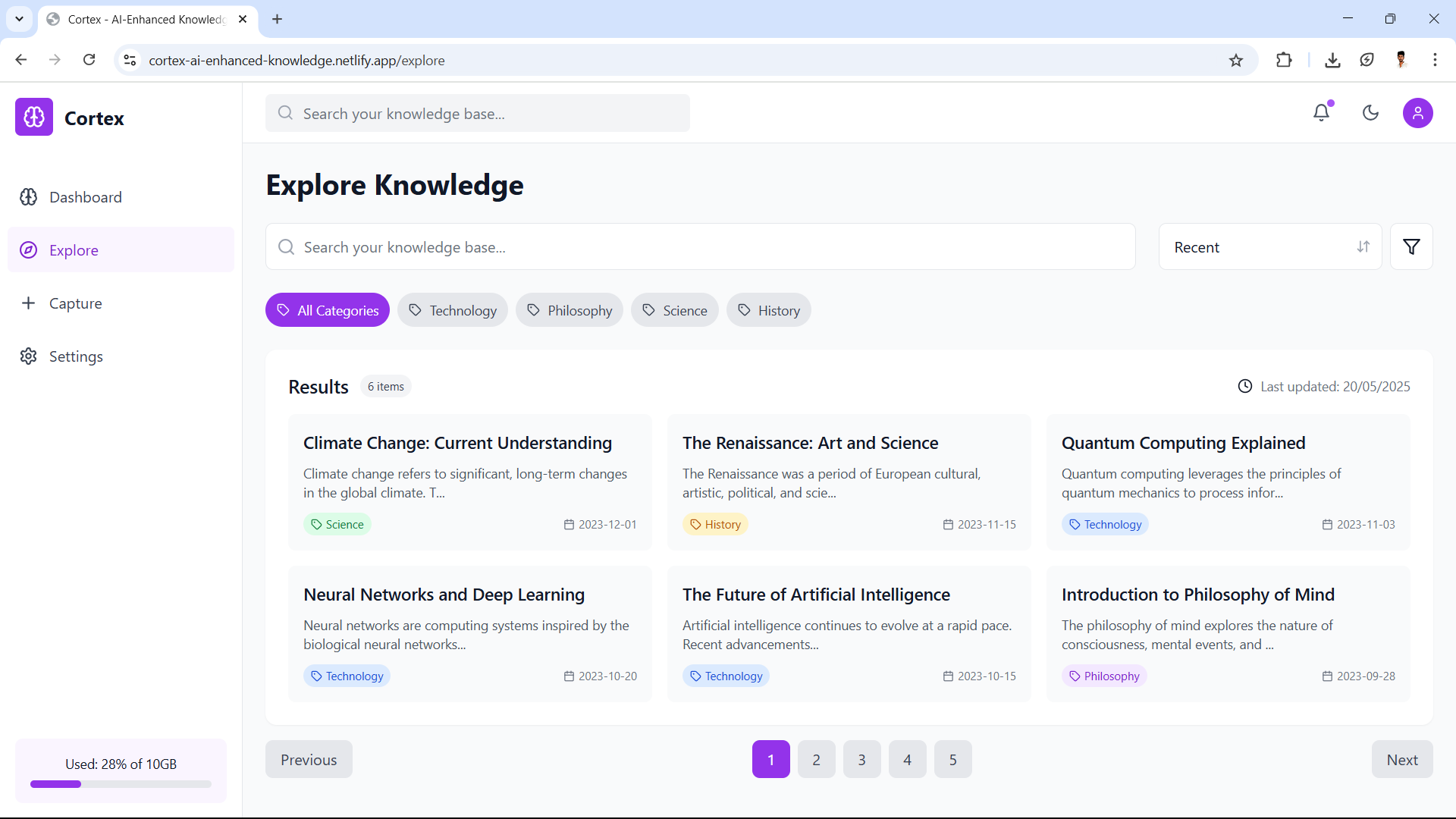Viewport: 1456px width, 819px height.
Task: Open the browser downloads icon
Action: pyautogui.click(x=1332, y=61)
